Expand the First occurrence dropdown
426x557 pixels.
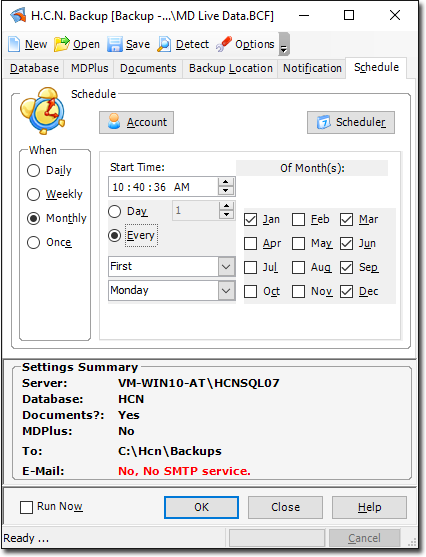click(x=226, y=266)
